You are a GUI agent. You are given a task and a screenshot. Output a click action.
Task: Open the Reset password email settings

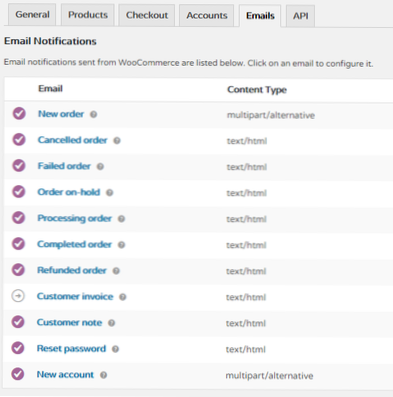(x=71, y=349)
